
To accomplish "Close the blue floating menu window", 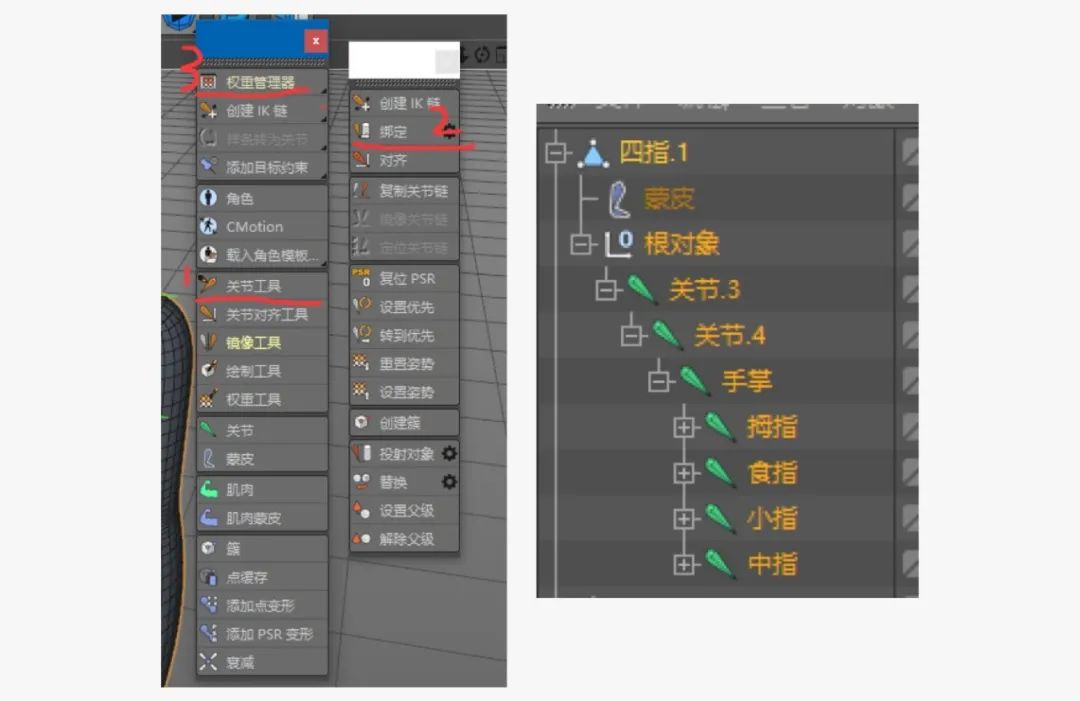I will click(x=315, y=41).
